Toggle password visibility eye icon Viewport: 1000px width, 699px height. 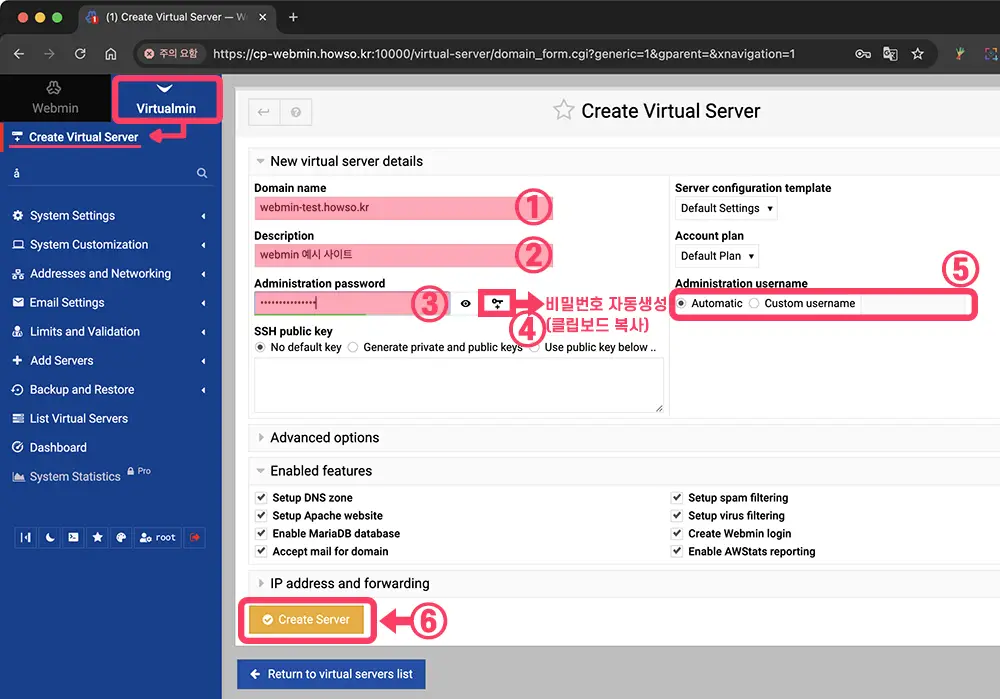pos(466,304)
